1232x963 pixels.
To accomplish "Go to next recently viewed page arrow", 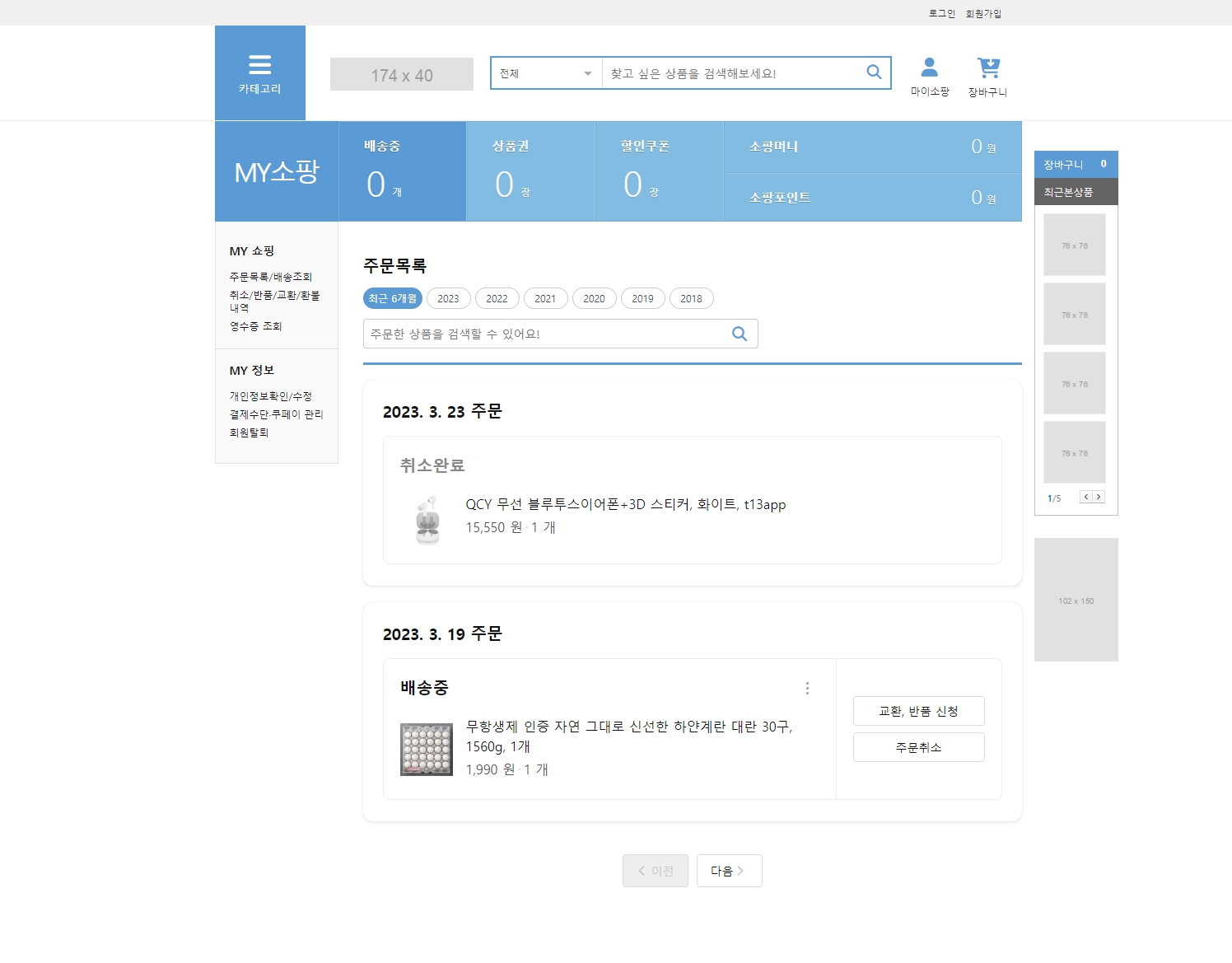I will [1099, 497].
